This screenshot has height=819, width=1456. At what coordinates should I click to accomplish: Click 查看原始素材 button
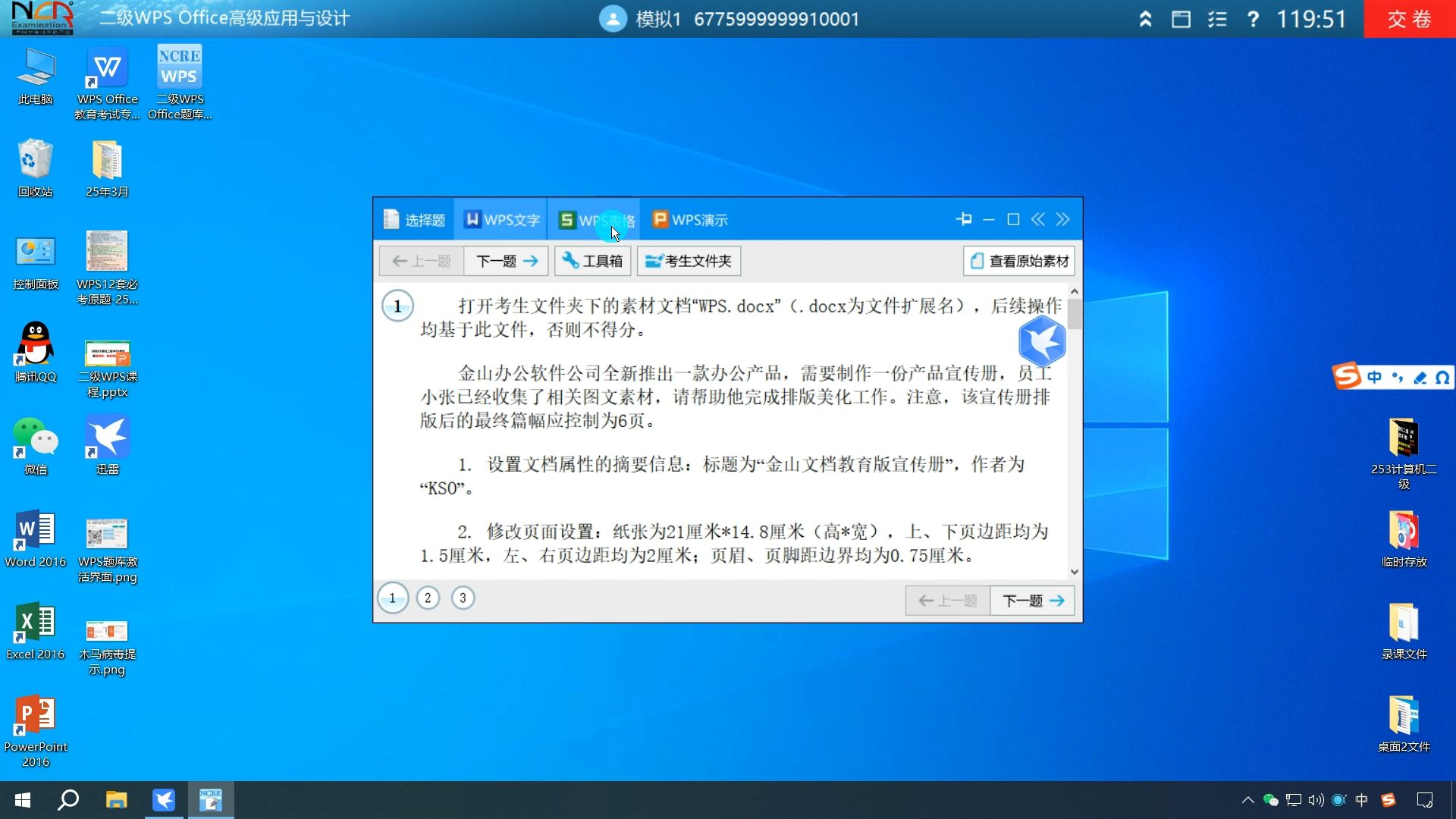point(1019,261)
